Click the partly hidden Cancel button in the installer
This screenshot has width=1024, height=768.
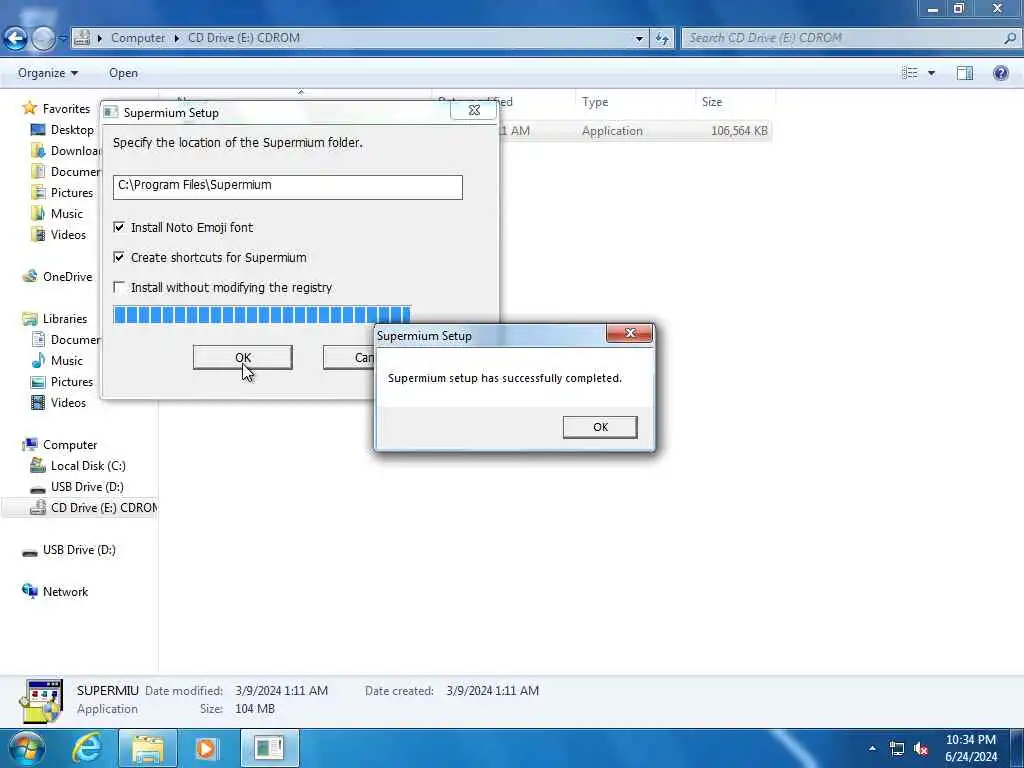(349, 357)
